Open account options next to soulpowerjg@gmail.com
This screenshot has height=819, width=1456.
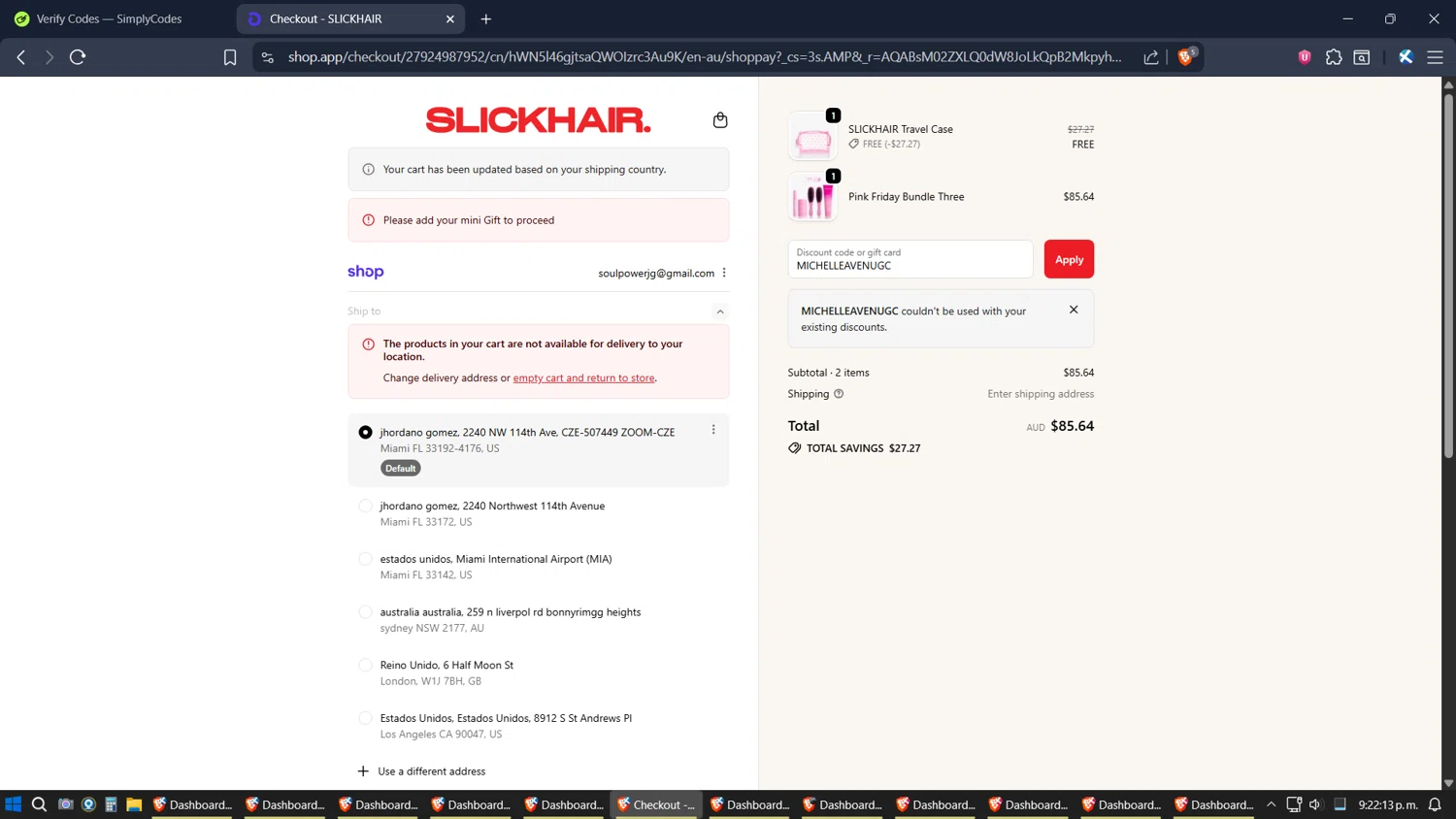pos(724,273)
